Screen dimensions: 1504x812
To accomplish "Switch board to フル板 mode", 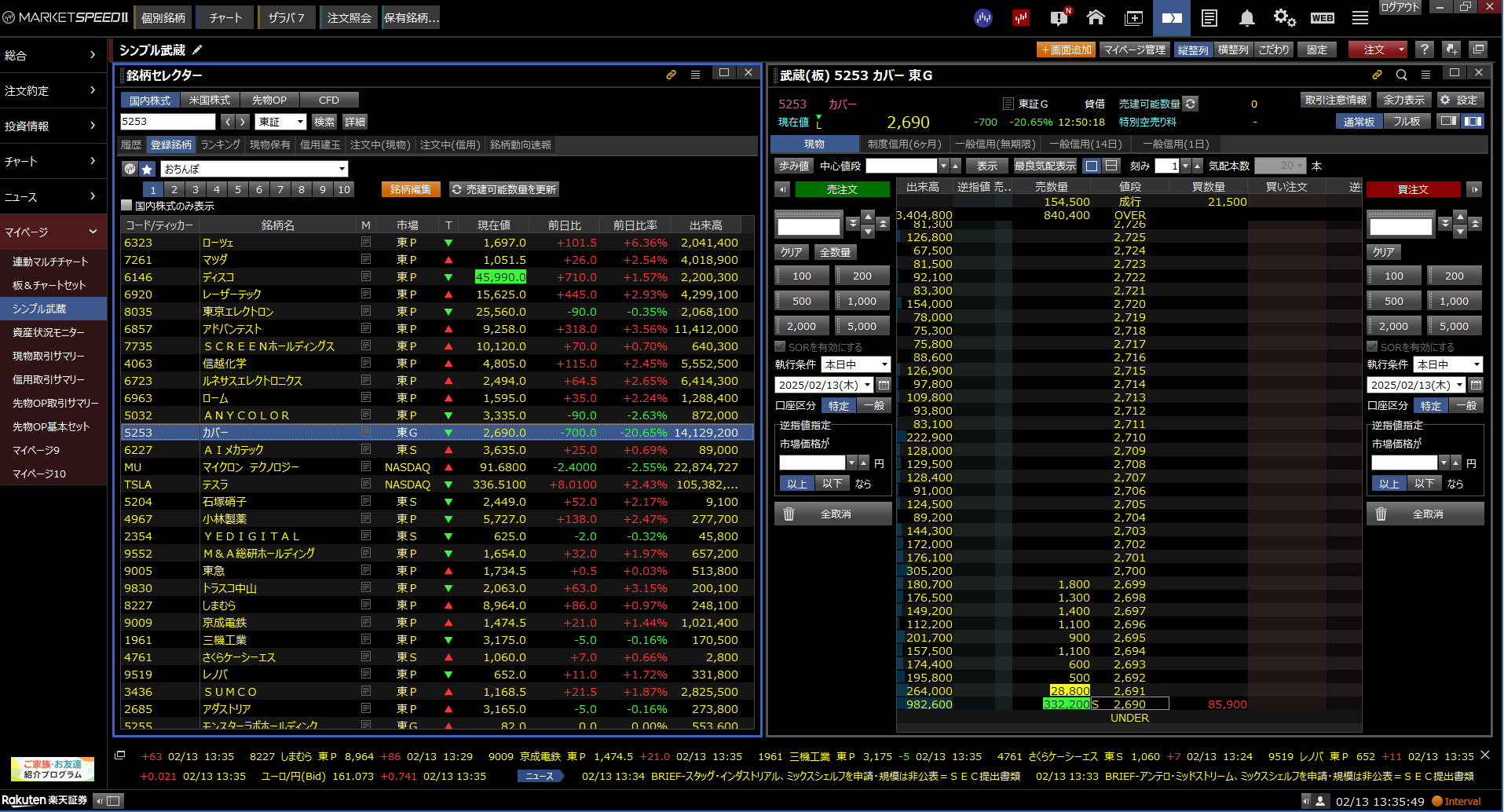I will 1407,121.
